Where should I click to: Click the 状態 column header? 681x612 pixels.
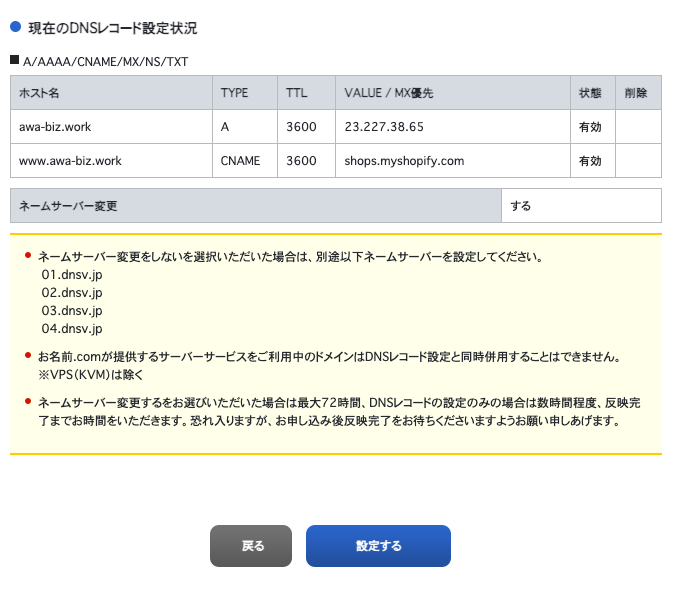coord(593,93)
